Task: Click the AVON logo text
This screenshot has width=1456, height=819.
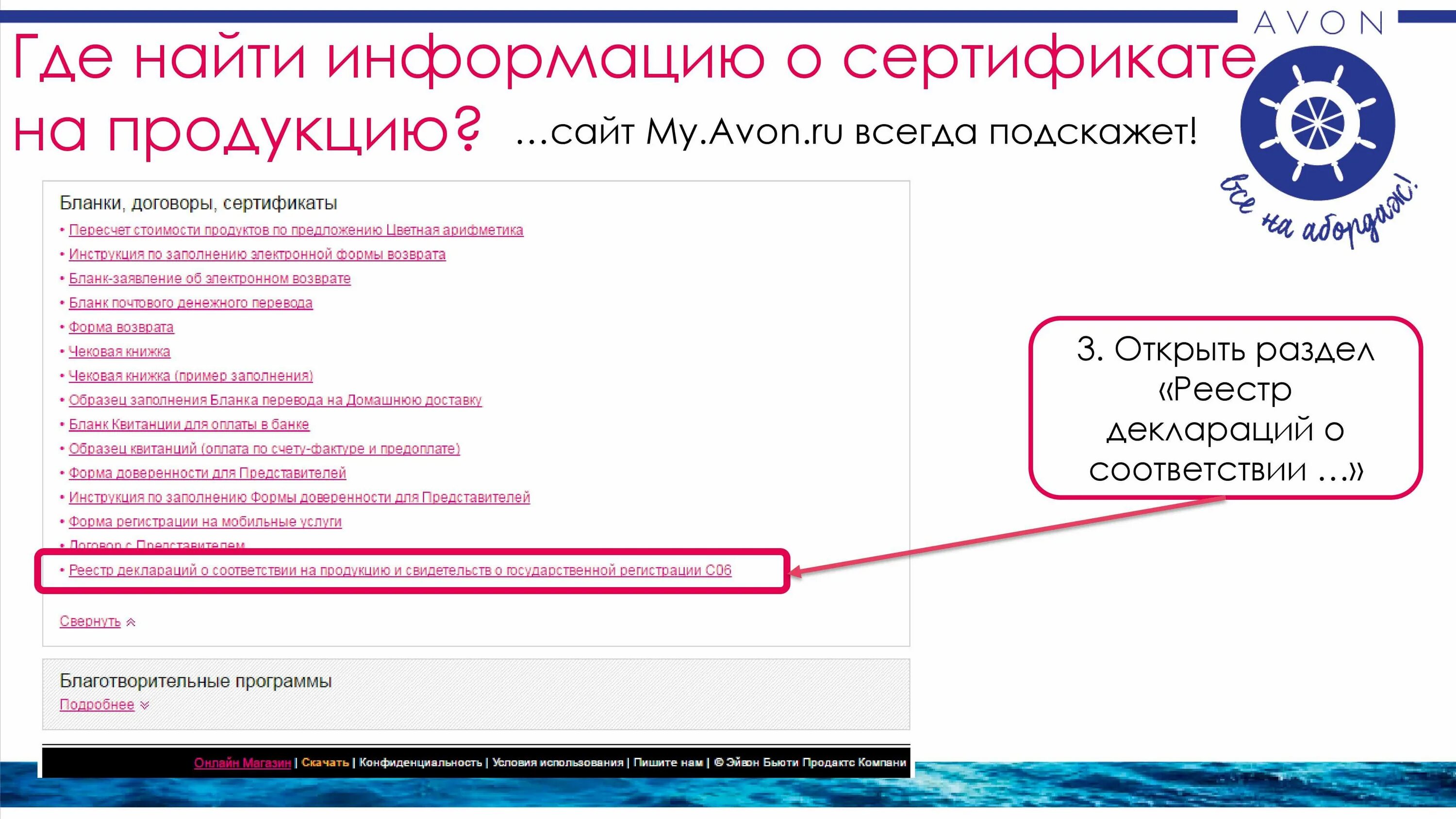Action: (1318, 24)
